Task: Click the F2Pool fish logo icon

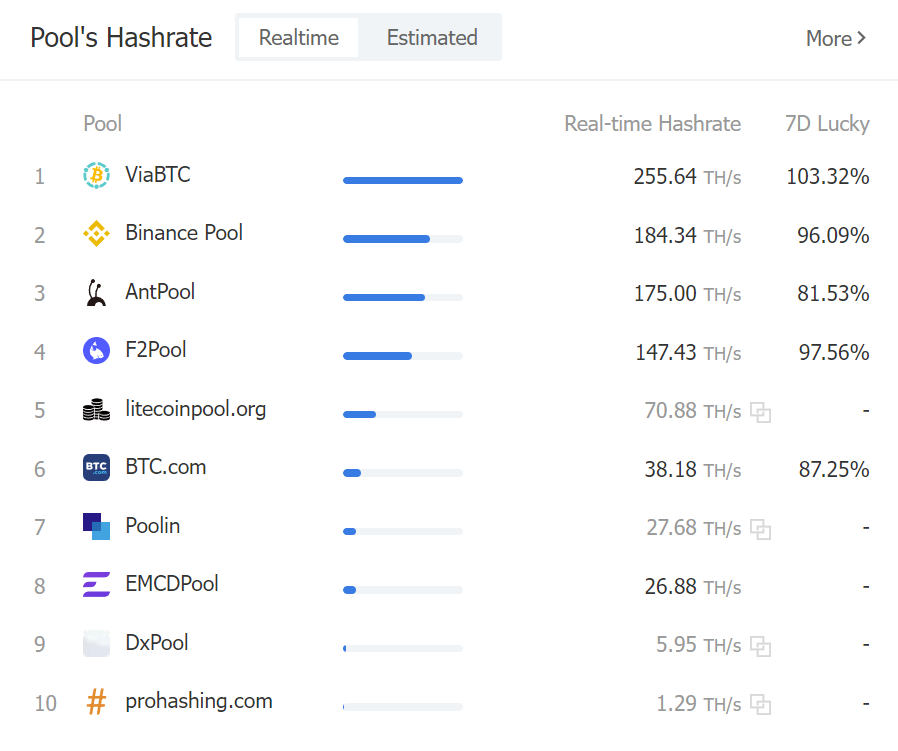Action: tap(96, 351)
